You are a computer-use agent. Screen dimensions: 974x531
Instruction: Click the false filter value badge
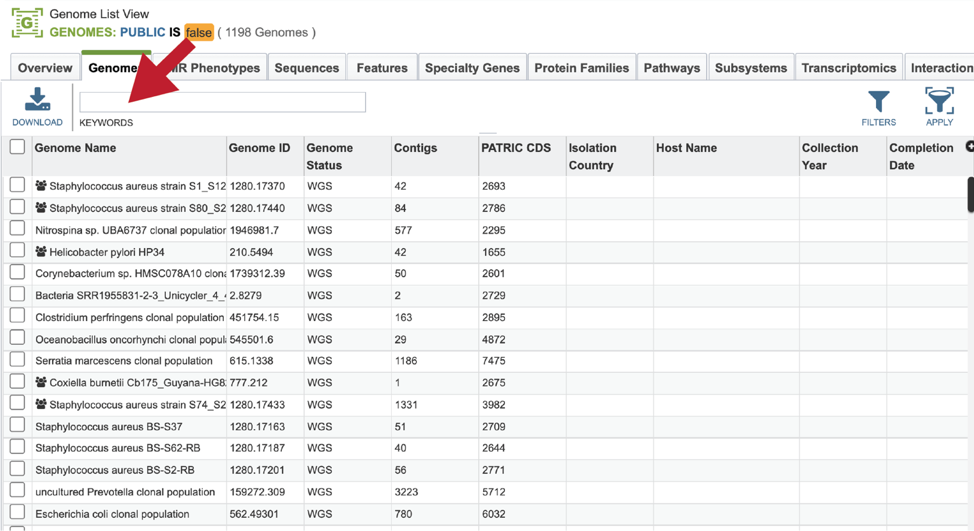(x=199, y=32)
